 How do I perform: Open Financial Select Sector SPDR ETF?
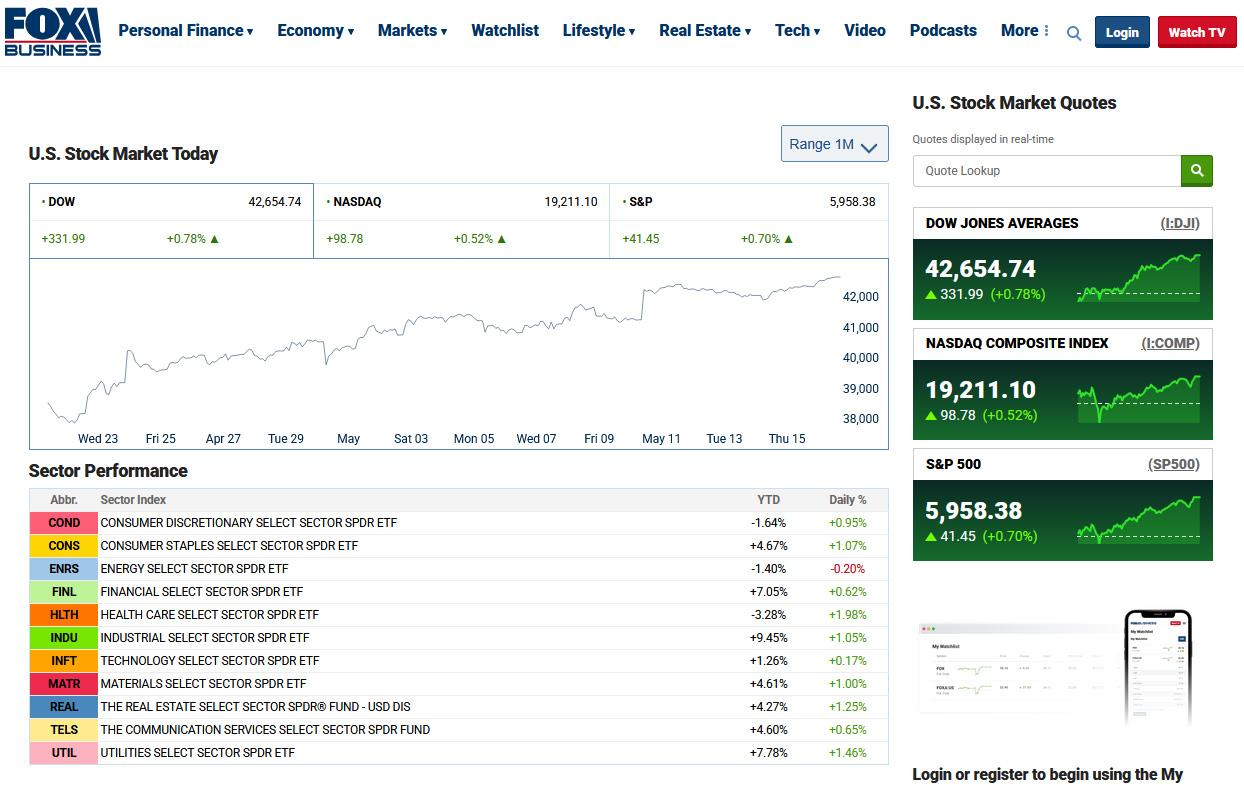pos(202,592)
